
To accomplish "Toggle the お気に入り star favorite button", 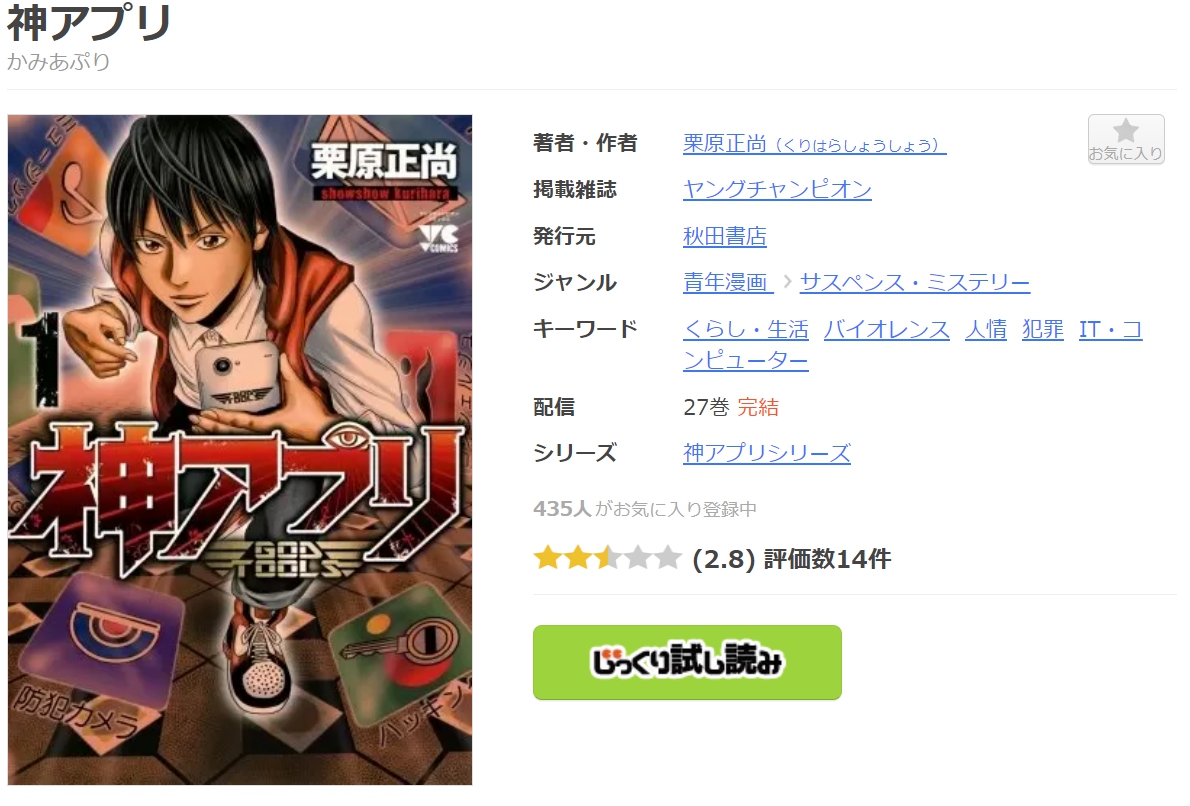I will [1125, 140].
